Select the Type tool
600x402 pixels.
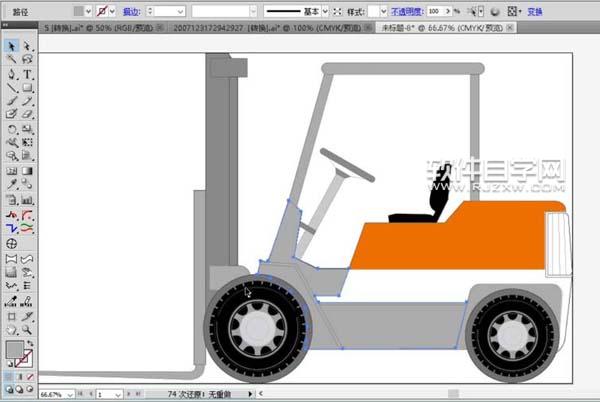[27, 74]
